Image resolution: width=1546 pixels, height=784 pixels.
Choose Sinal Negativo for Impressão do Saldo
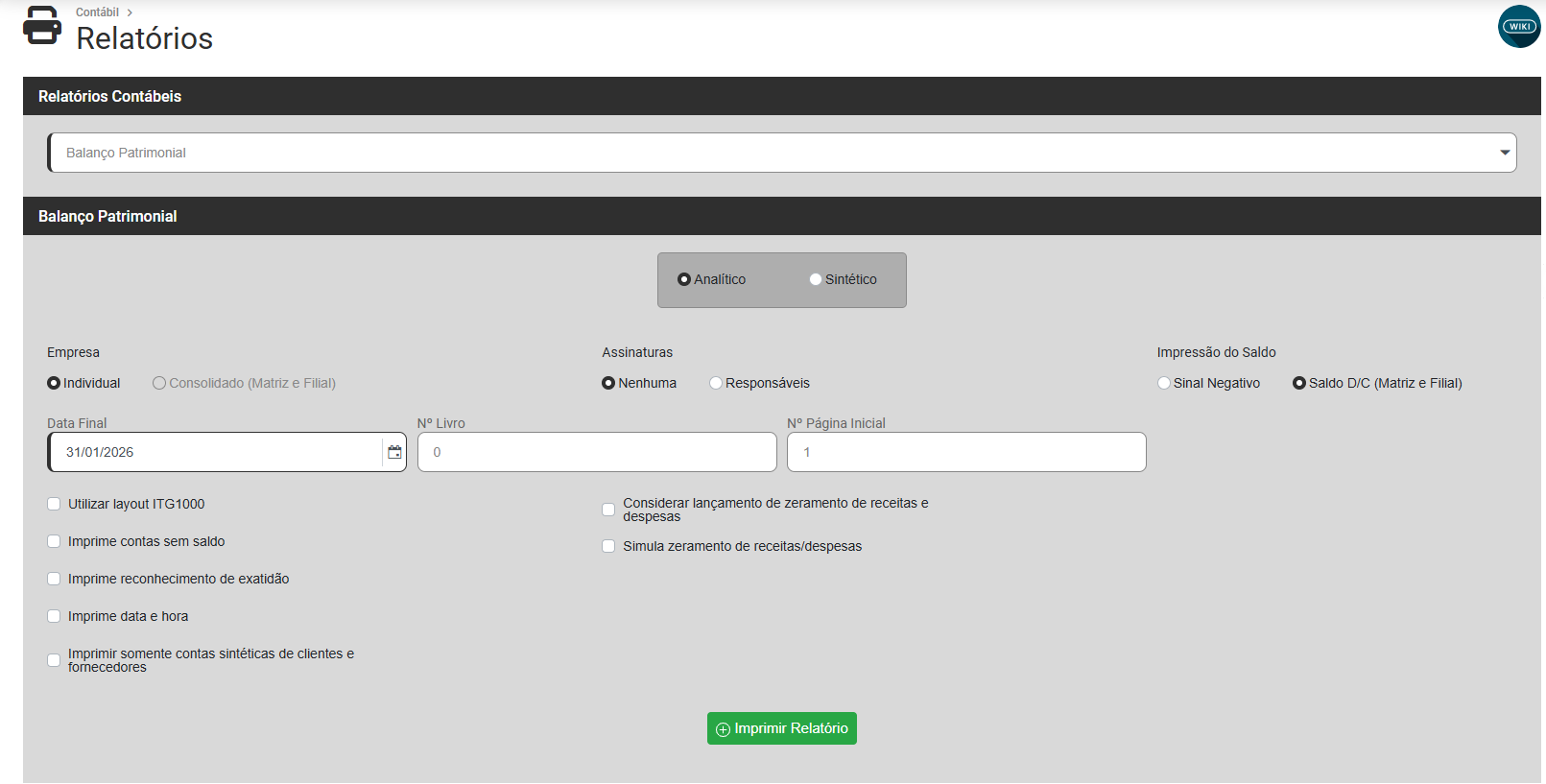[x=1164, y=383]
